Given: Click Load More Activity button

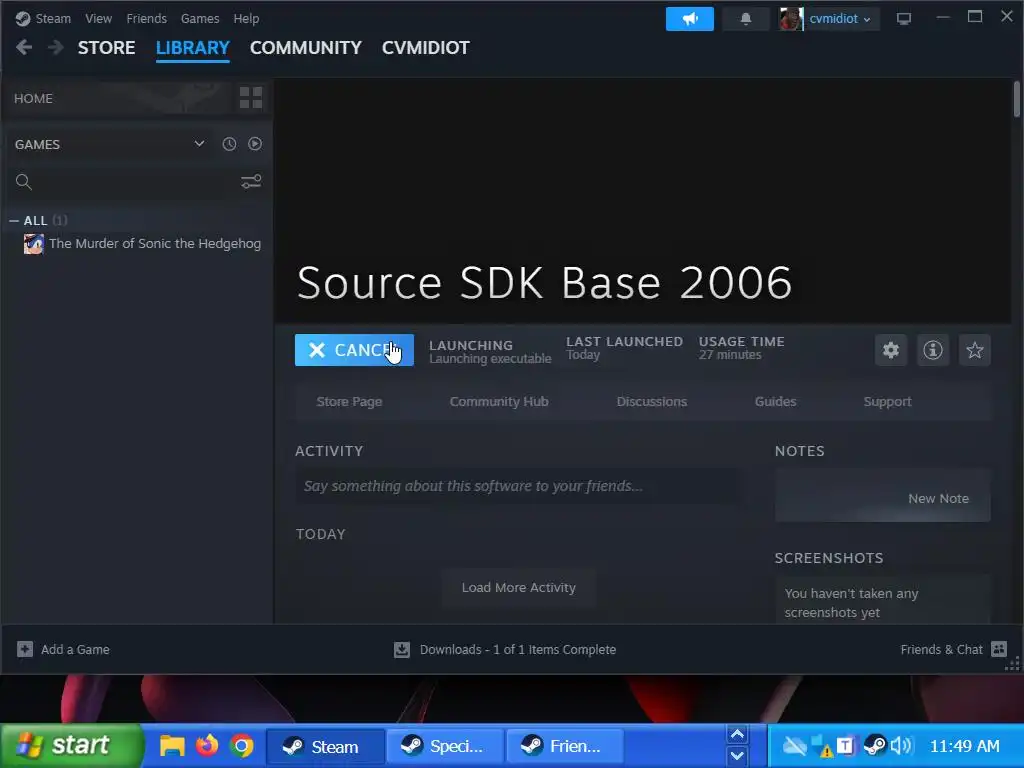Looking at the screenshot, I should point(519,588).
